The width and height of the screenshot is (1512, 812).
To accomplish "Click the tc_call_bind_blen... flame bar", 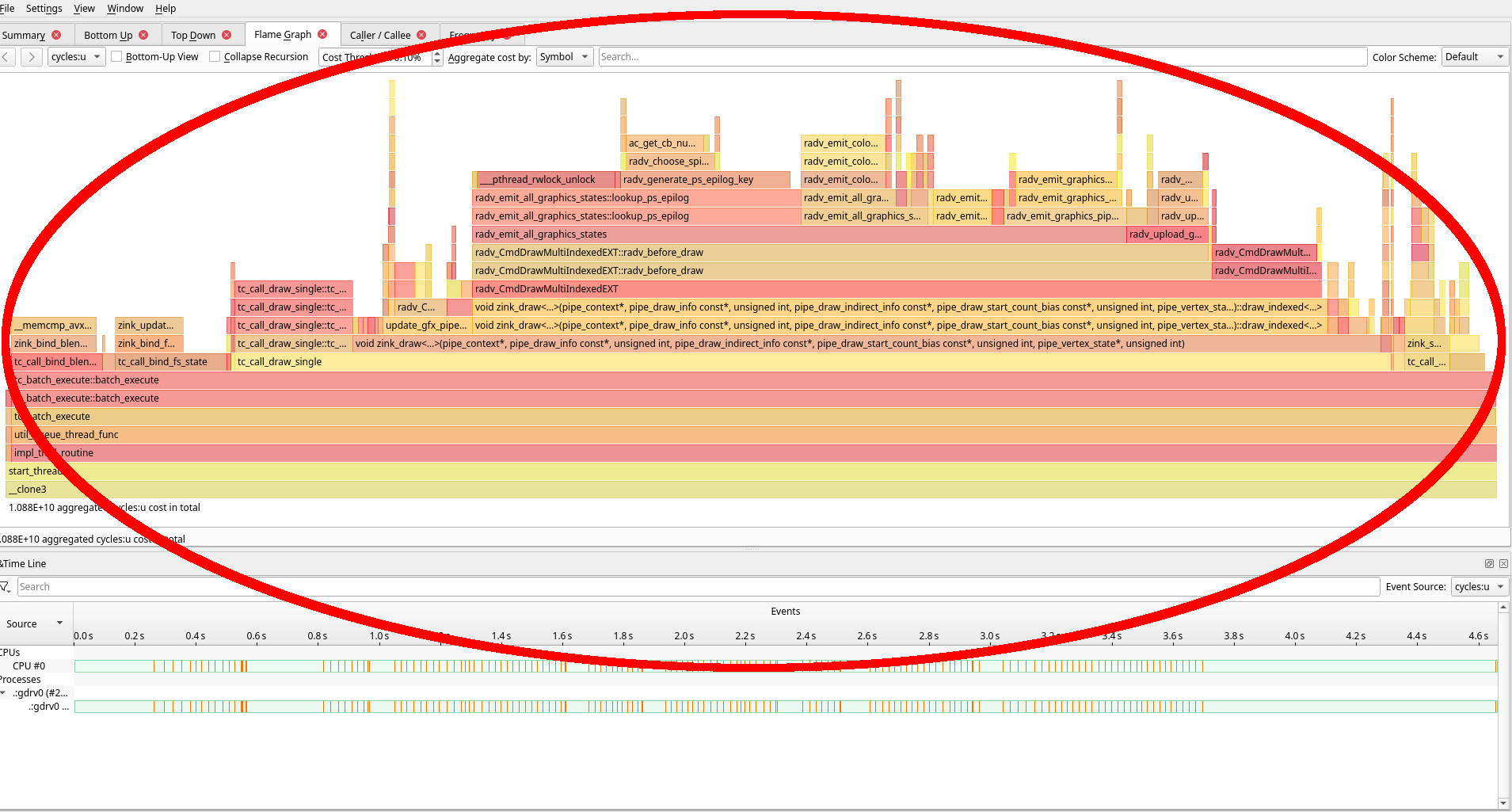I will pos(57,362).
